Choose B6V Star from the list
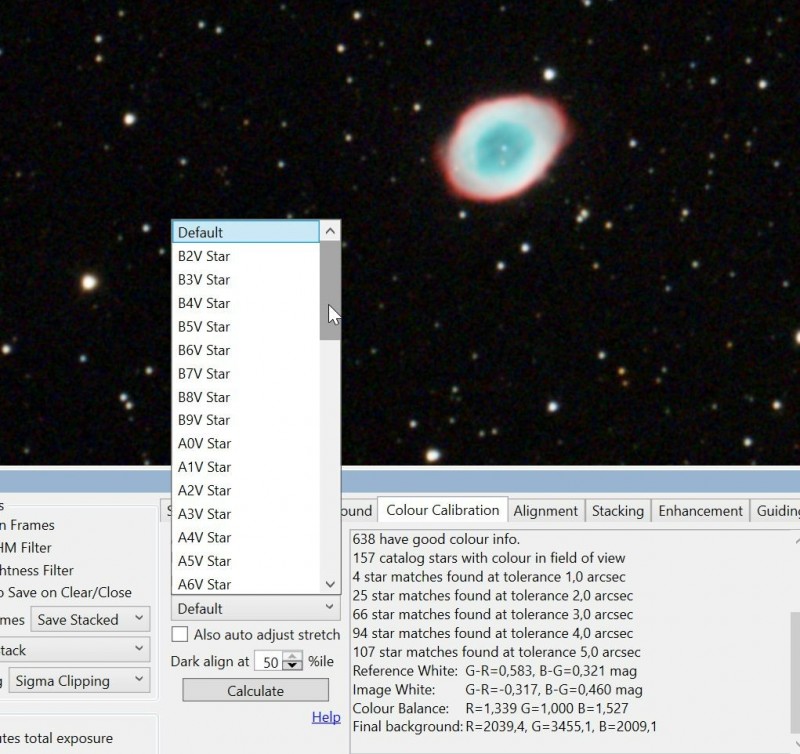This screenshot has width=800, height=754. (246, 350)
